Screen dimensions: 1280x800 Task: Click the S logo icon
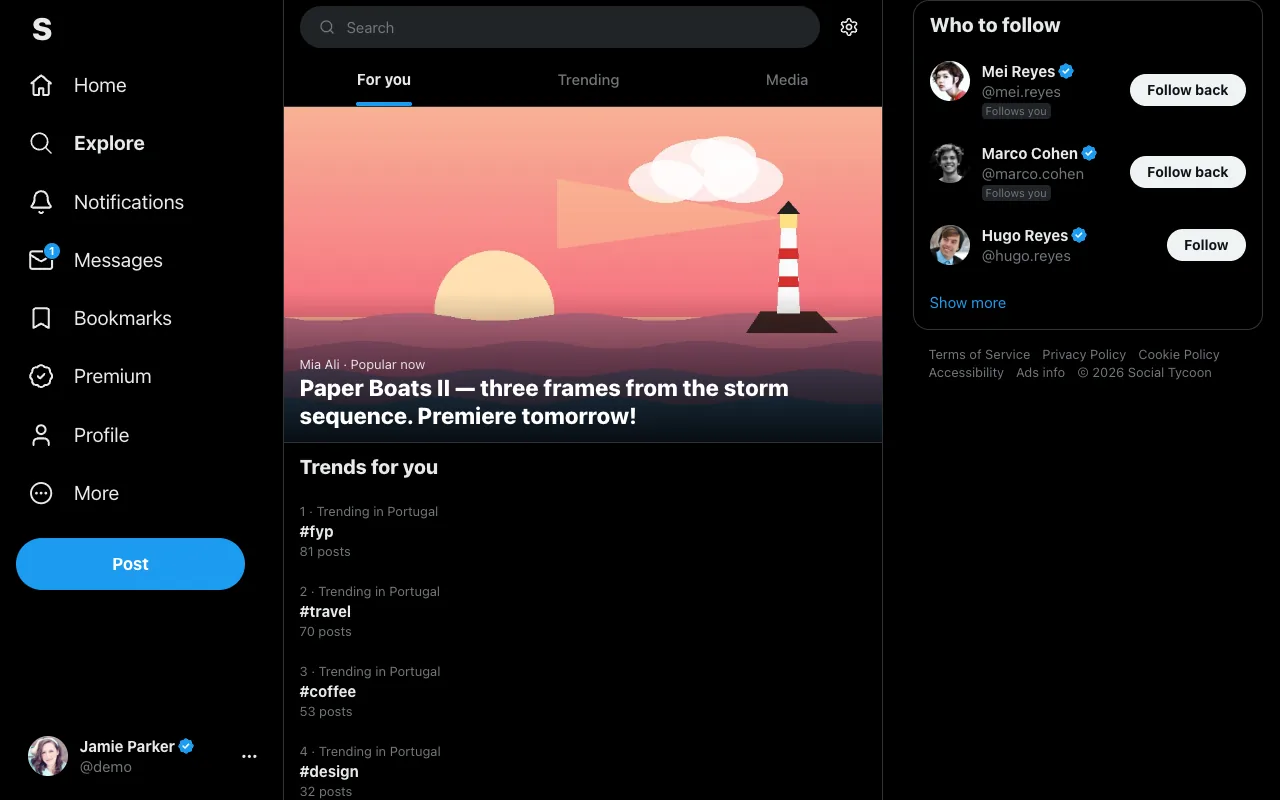pyautogui.click(x=41, y=29)
